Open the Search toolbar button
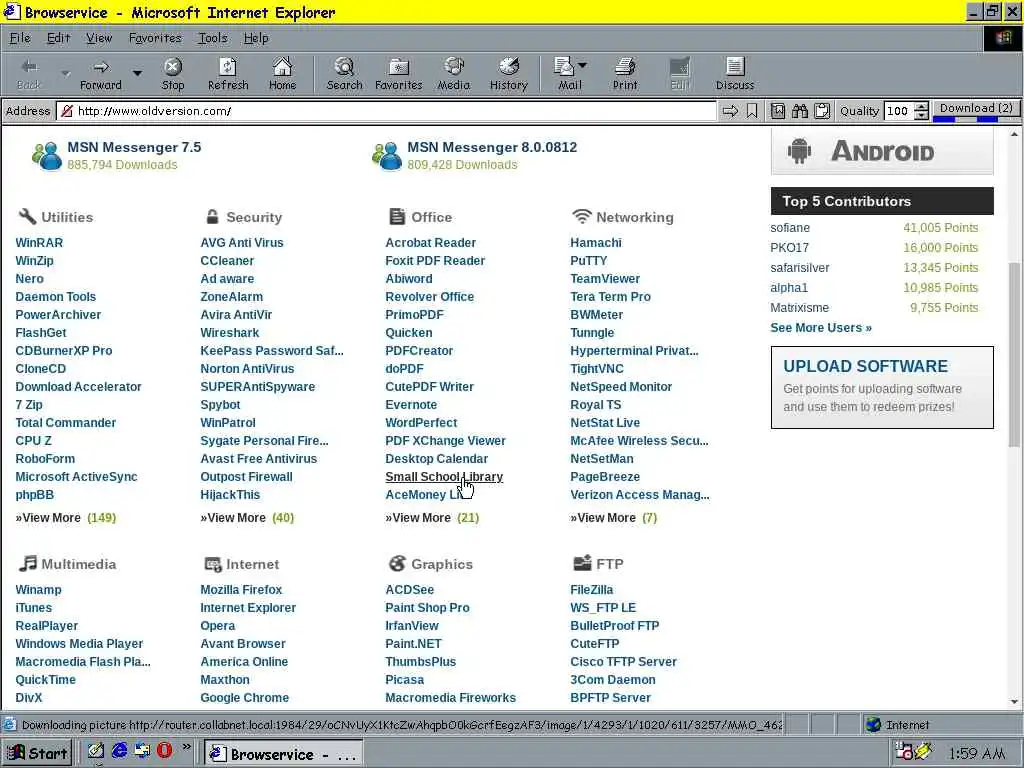Viewport: 1024px width, 768px height. (x=344, y=74)
